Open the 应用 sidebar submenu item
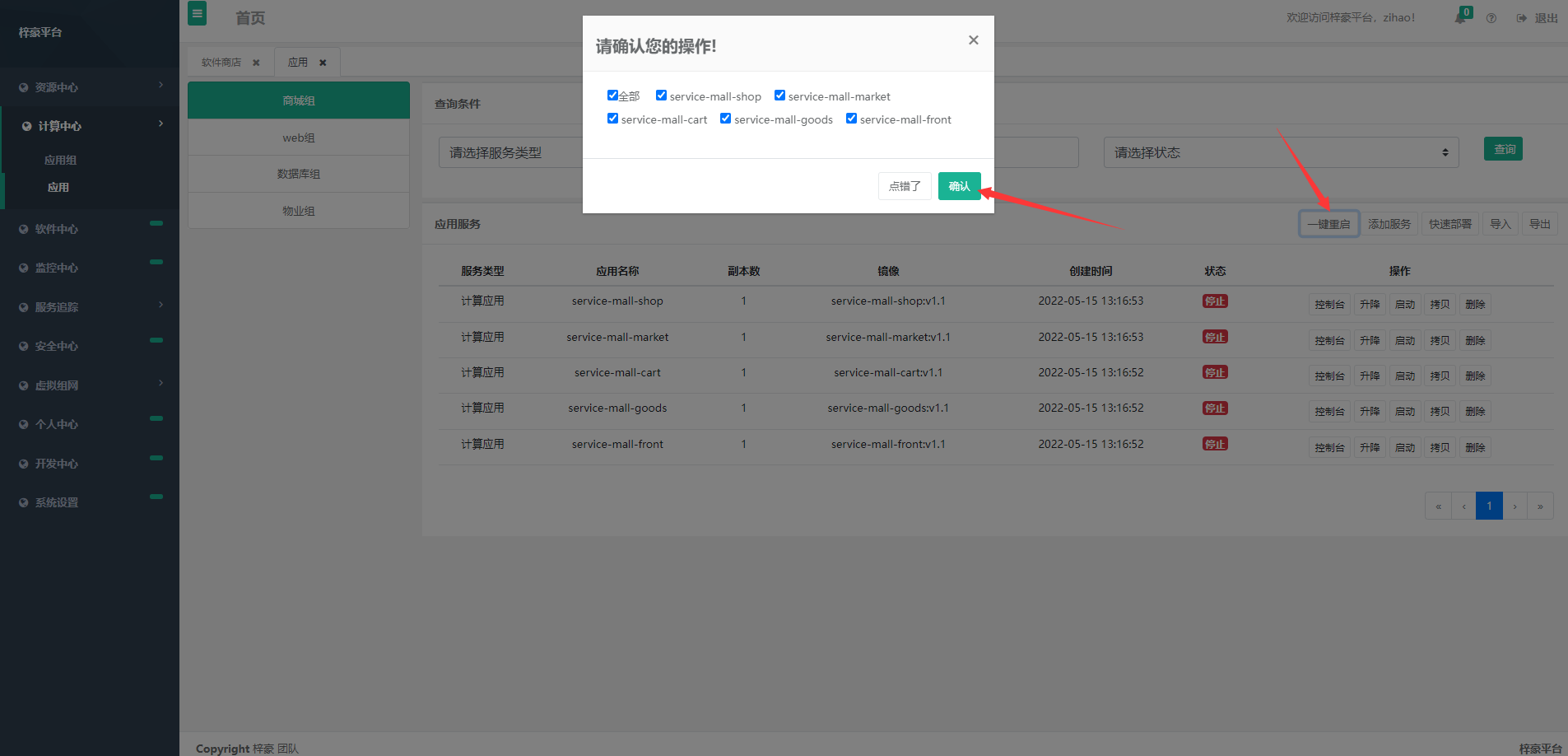 (58, 188)
